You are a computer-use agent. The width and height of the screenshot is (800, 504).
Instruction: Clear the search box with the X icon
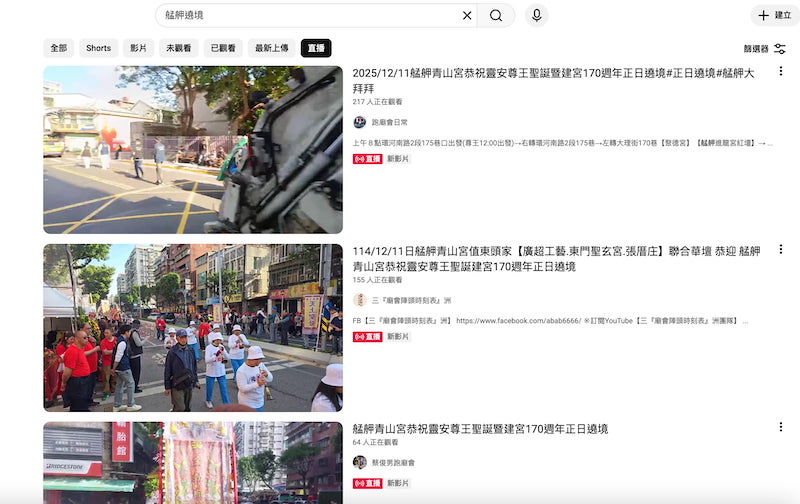pyautogui.click(x=466, y=16)
